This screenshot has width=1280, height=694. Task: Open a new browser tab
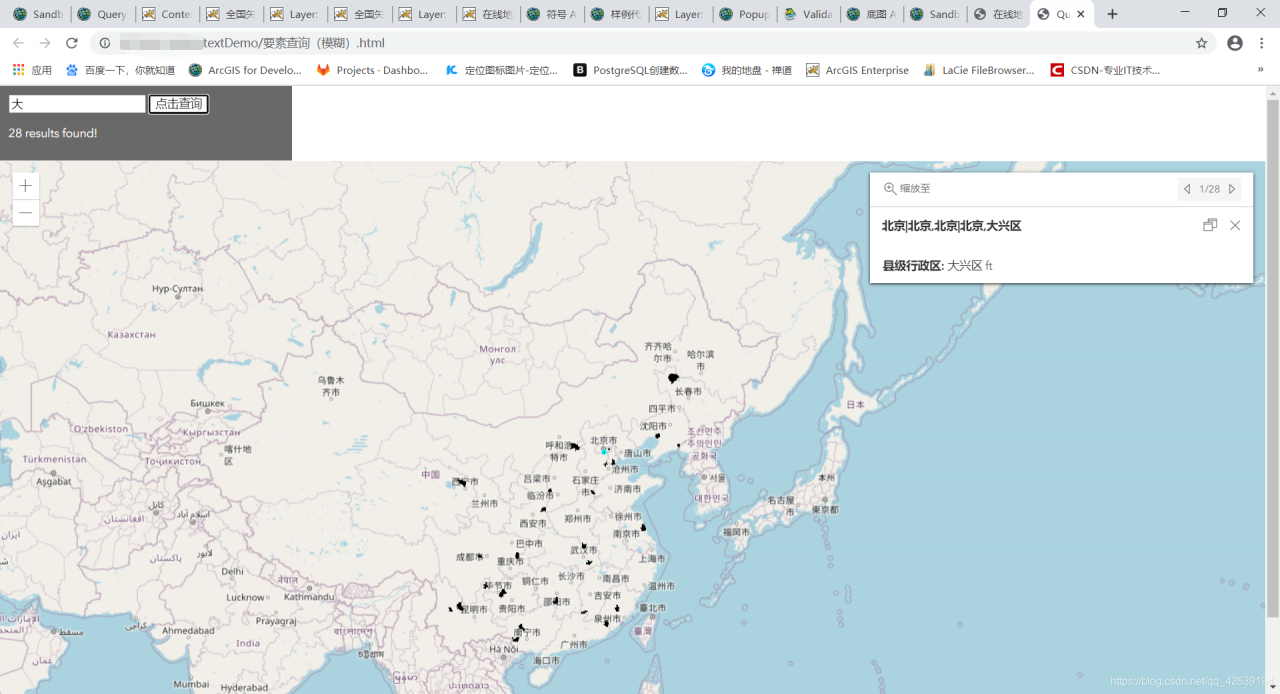[x=1112, y=14]
